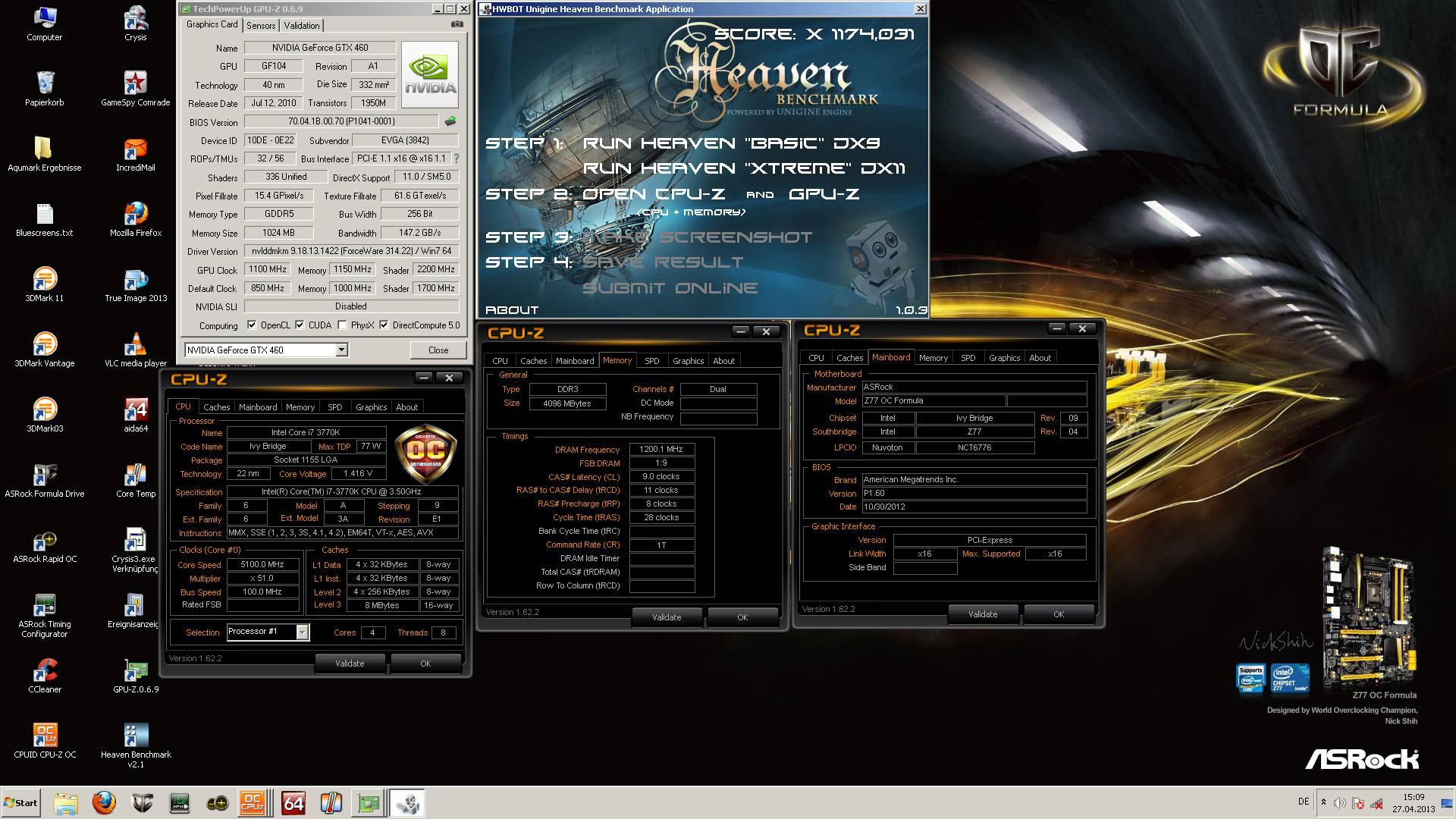
Task: Launch aida64 desktop shortcut
Action: (136, 415)
